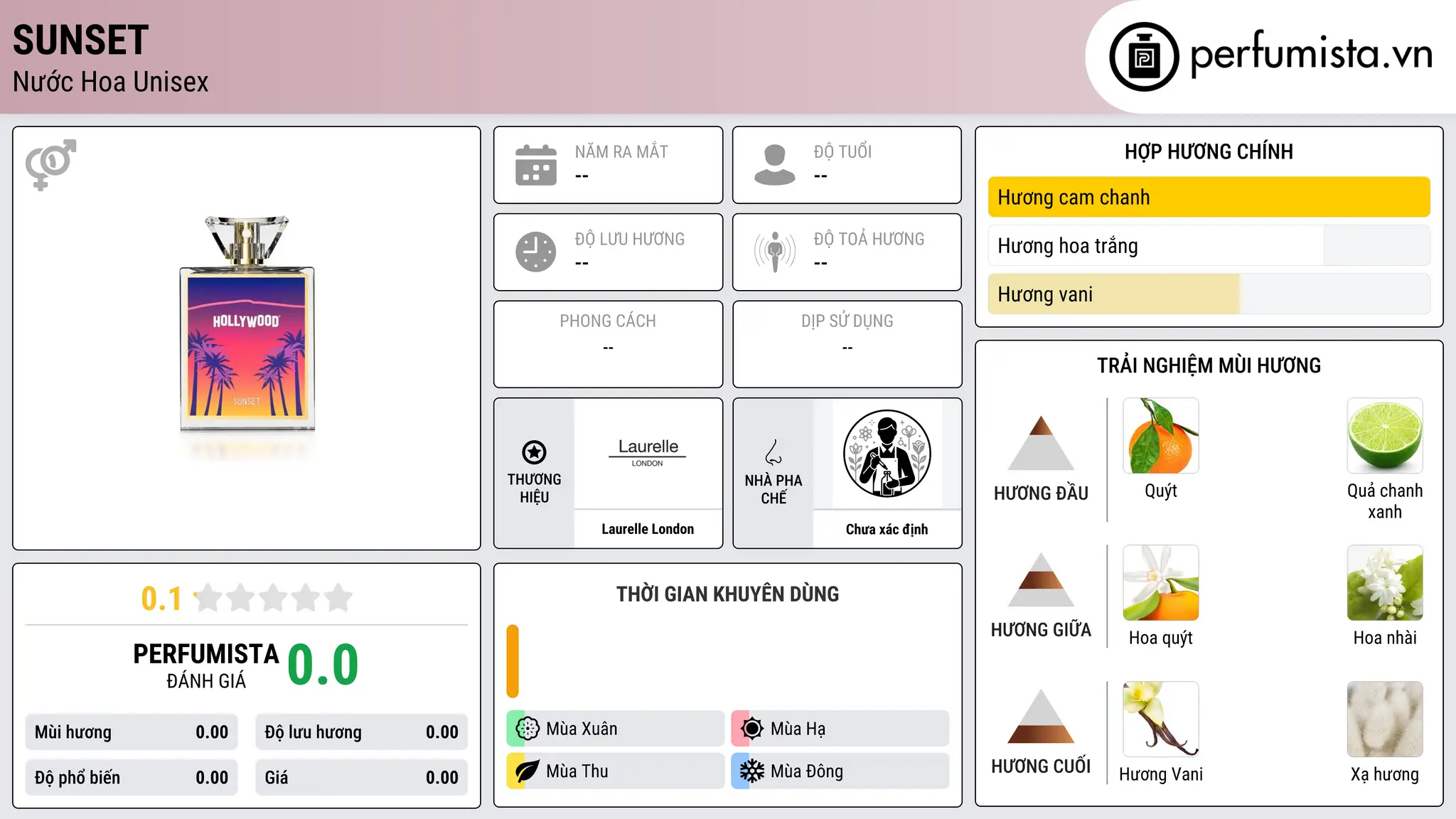This screenshot has height=819, width=1456.
Task: Click the Hương hoa trắng accord bar
Action: (1209, 245)
